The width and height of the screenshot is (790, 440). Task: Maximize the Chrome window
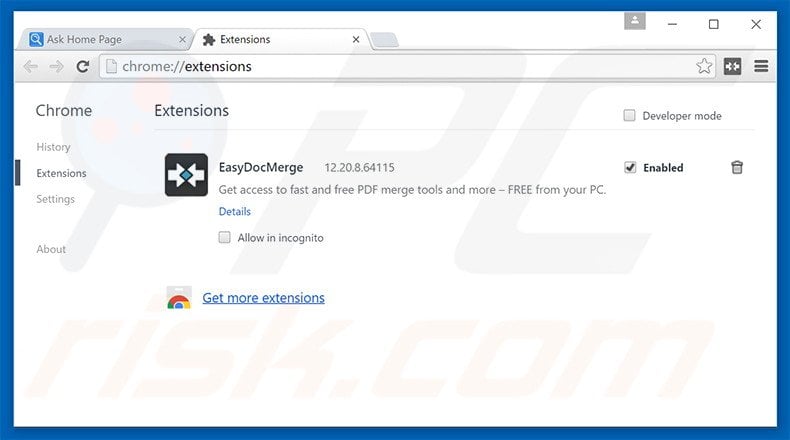[713, 24]
